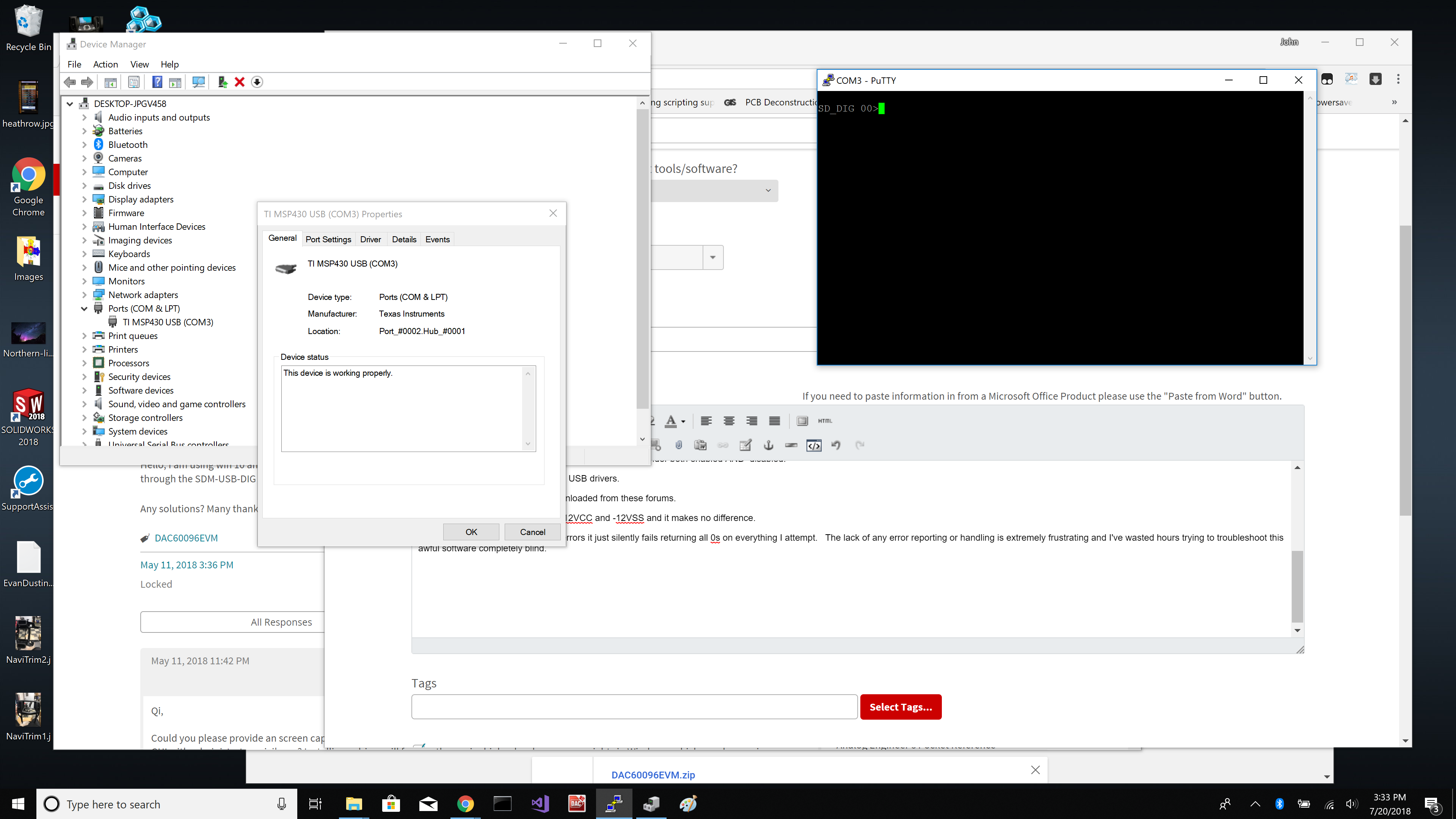Open Properties icon in Device Manager toolbar
Viewport: 1456px width, 819px height.
point(134,82)
